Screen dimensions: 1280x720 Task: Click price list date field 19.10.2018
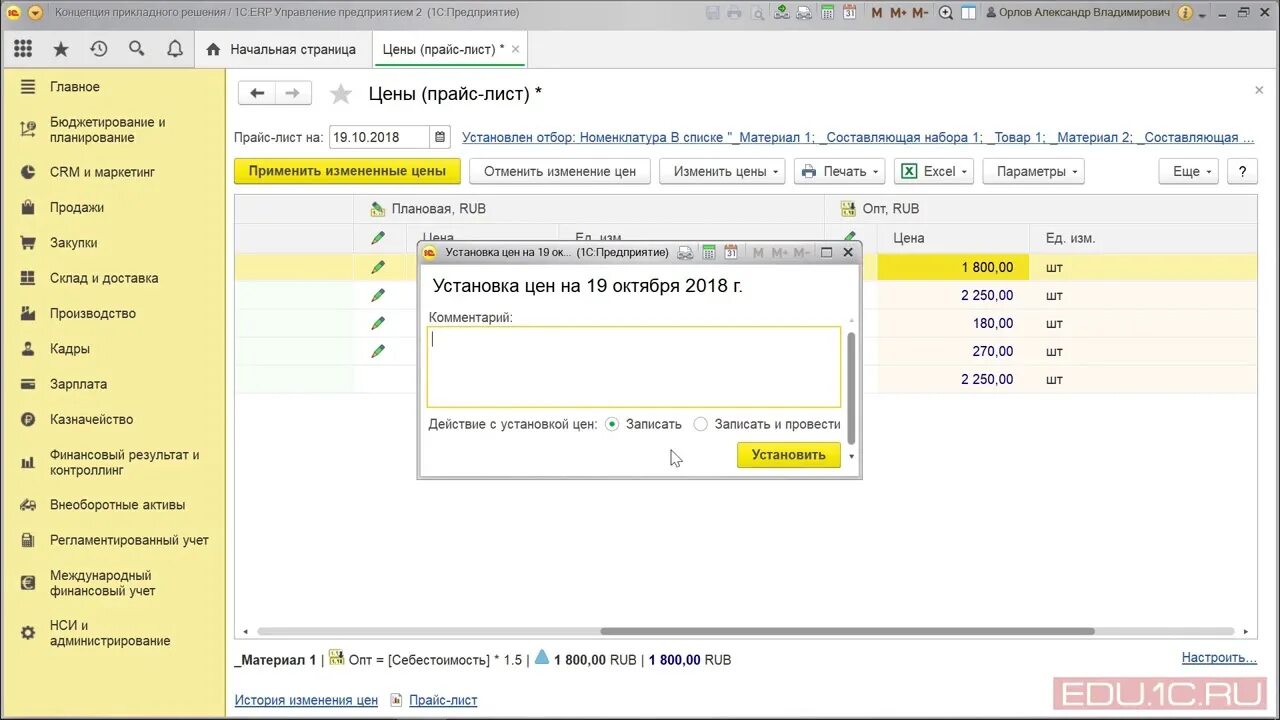pyautogui.click(x=379, y=137)
